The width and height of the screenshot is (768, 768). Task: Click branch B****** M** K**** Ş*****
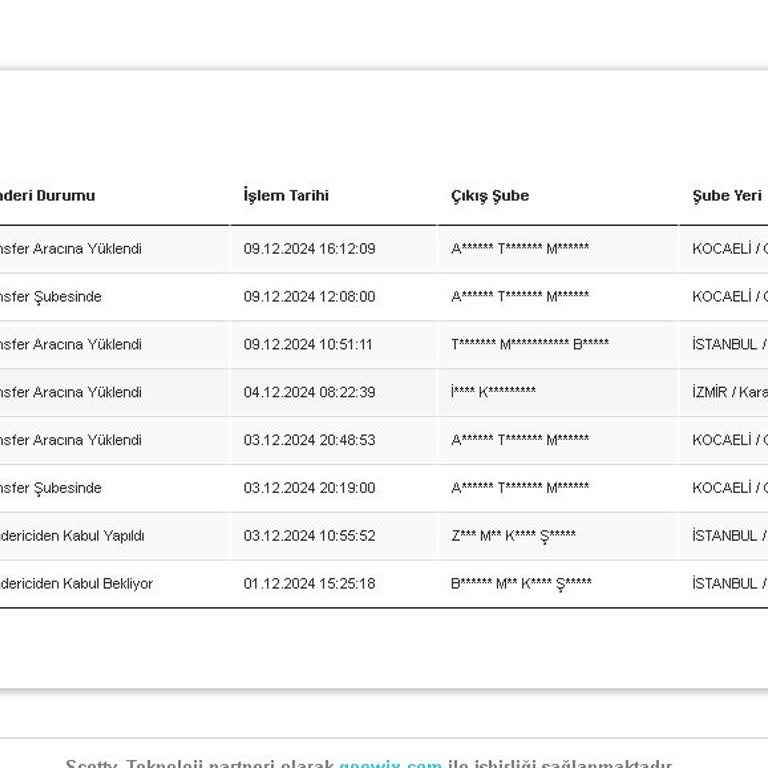tap(521, 584)
